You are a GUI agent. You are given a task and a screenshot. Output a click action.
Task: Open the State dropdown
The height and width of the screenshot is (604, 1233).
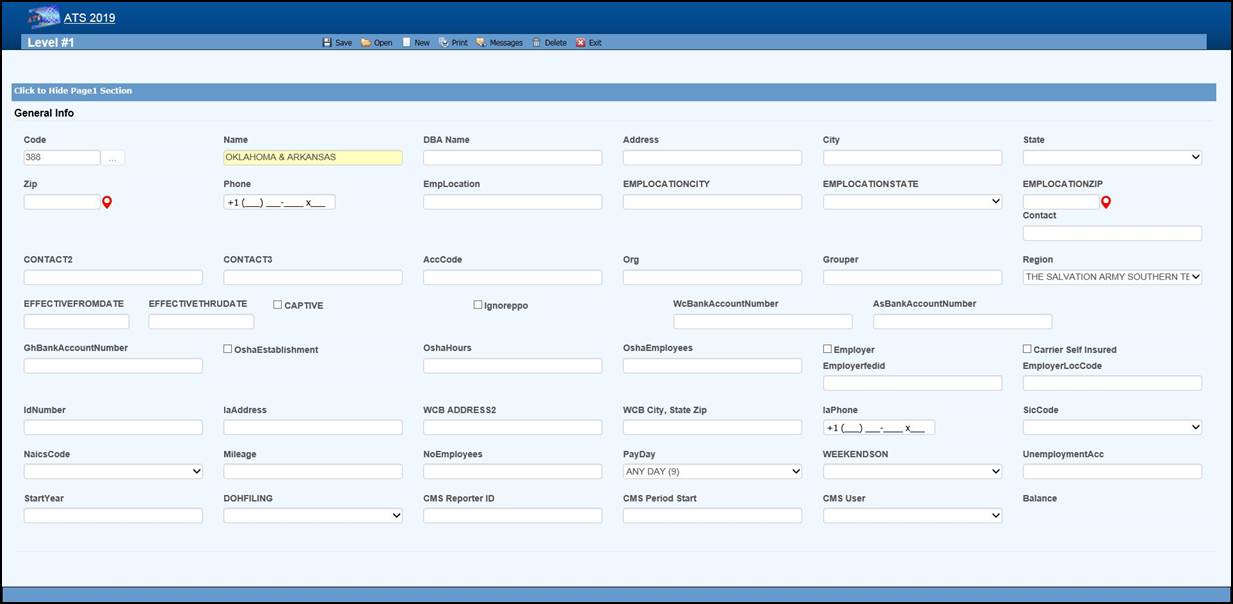point(1112,158)
